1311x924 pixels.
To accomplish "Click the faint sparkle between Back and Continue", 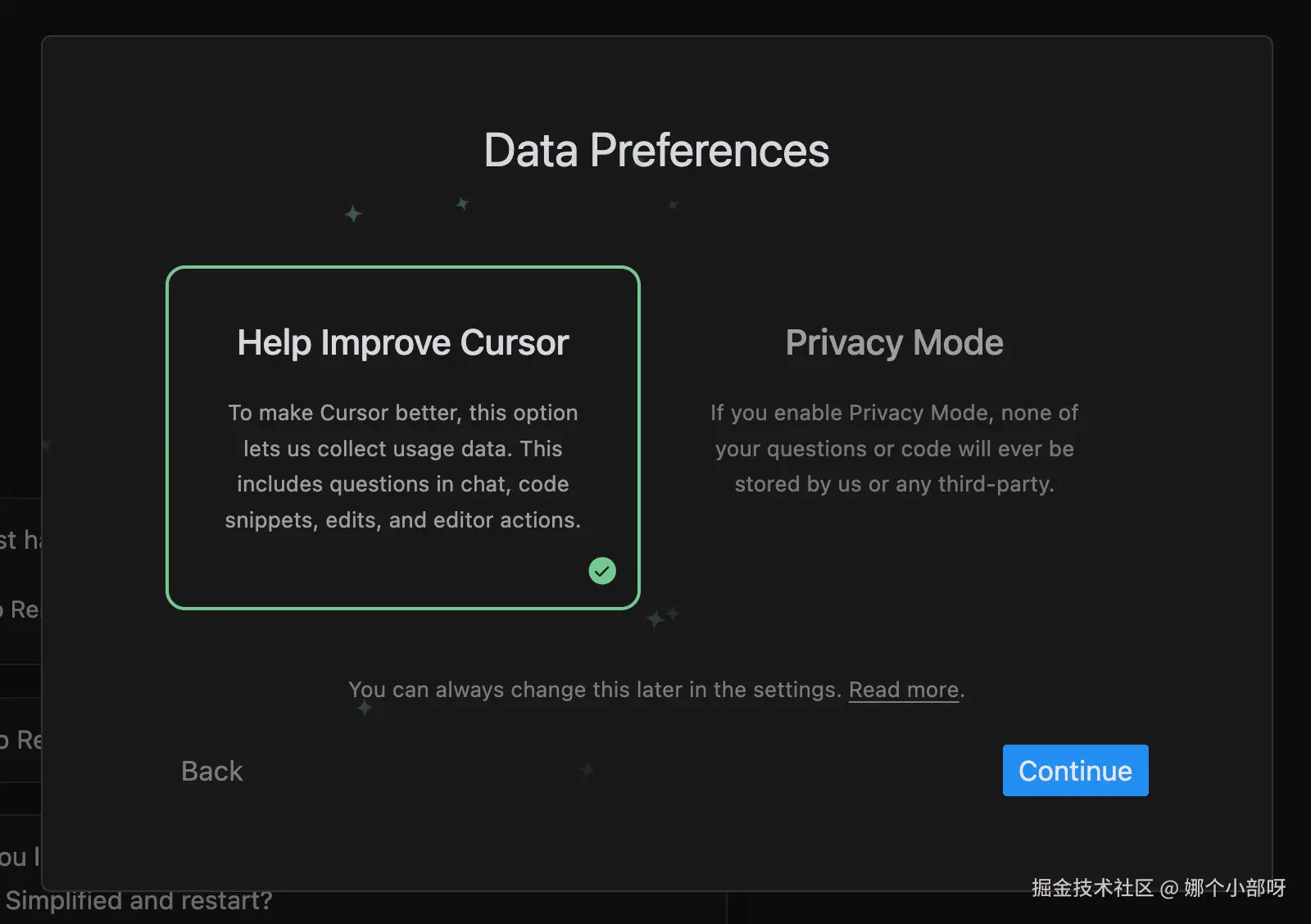I will click(587, 769).
